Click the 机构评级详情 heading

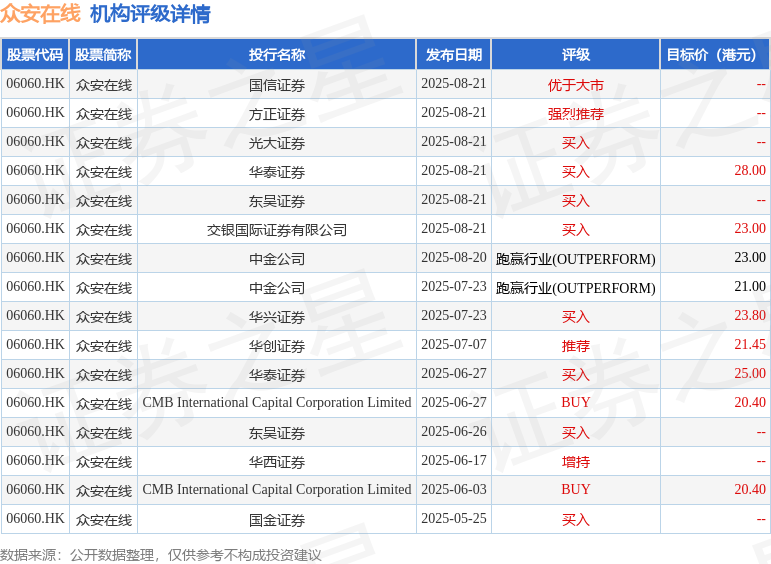[x=150, y=13]
